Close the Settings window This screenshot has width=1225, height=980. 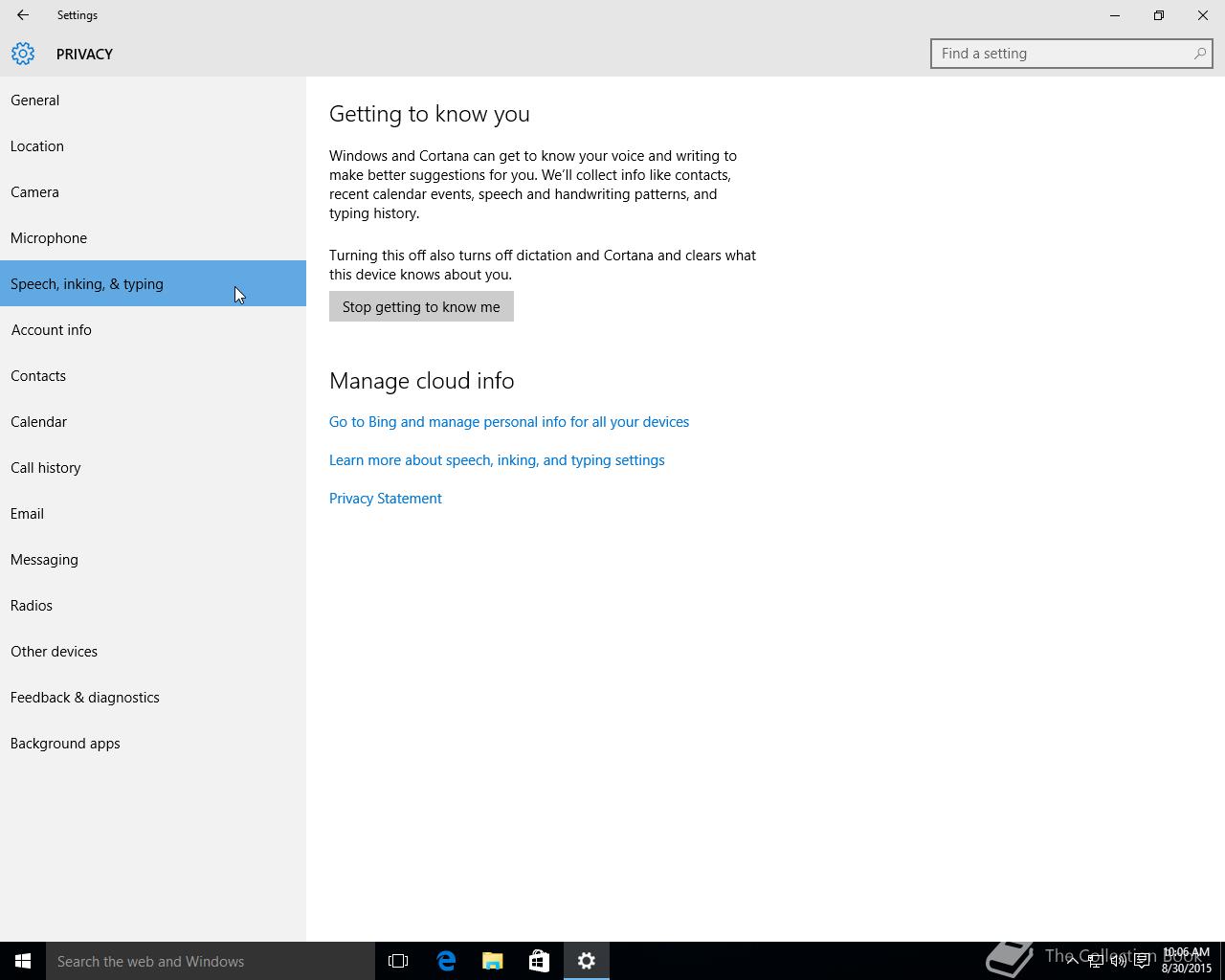coord(1203,15)
